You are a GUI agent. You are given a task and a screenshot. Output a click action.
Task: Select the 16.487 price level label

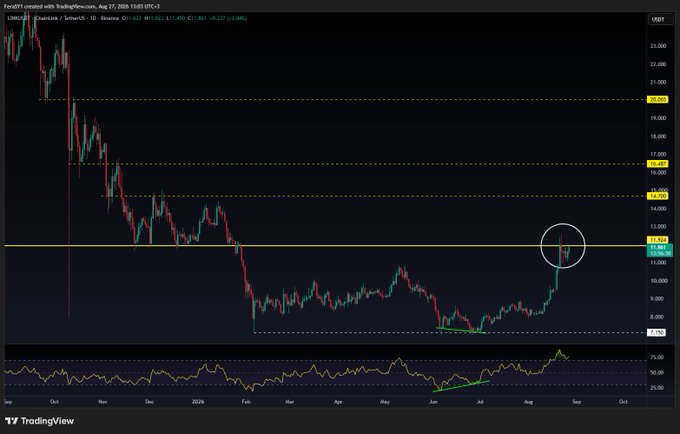(657, 164)
